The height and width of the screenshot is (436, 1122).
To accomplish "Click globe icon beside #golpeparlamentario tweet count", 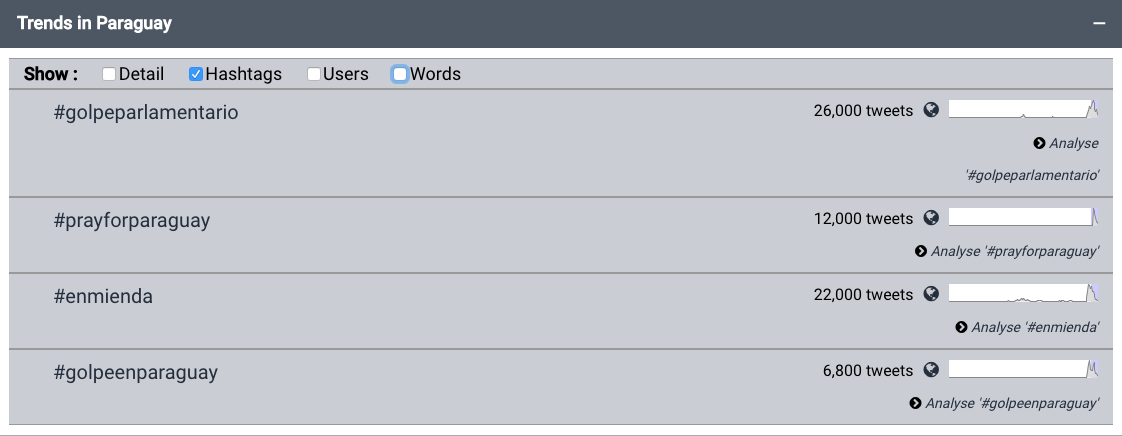I will click(x=931, y=110).
